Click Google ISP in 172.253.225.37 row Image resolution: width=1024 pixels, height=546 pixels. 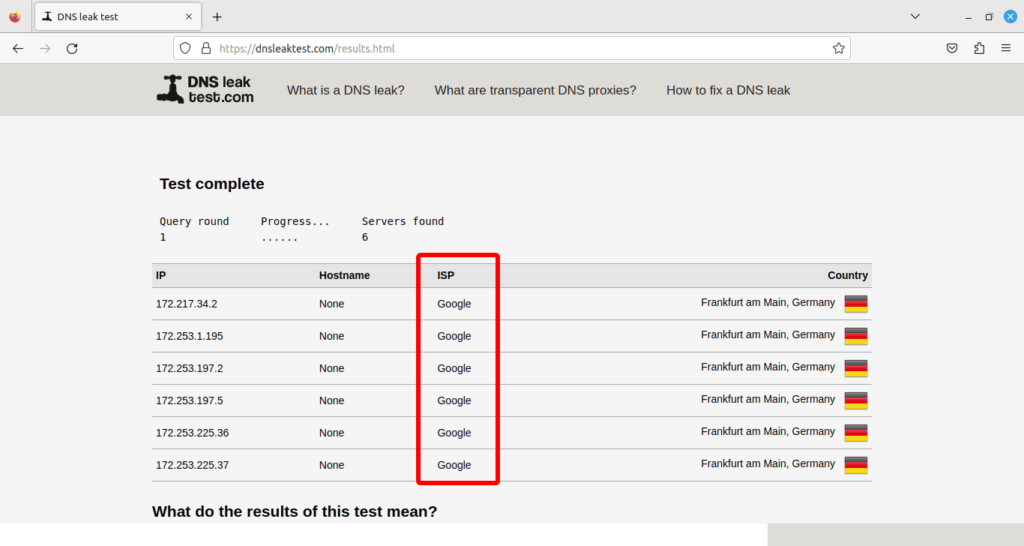(x=454, y=465)
